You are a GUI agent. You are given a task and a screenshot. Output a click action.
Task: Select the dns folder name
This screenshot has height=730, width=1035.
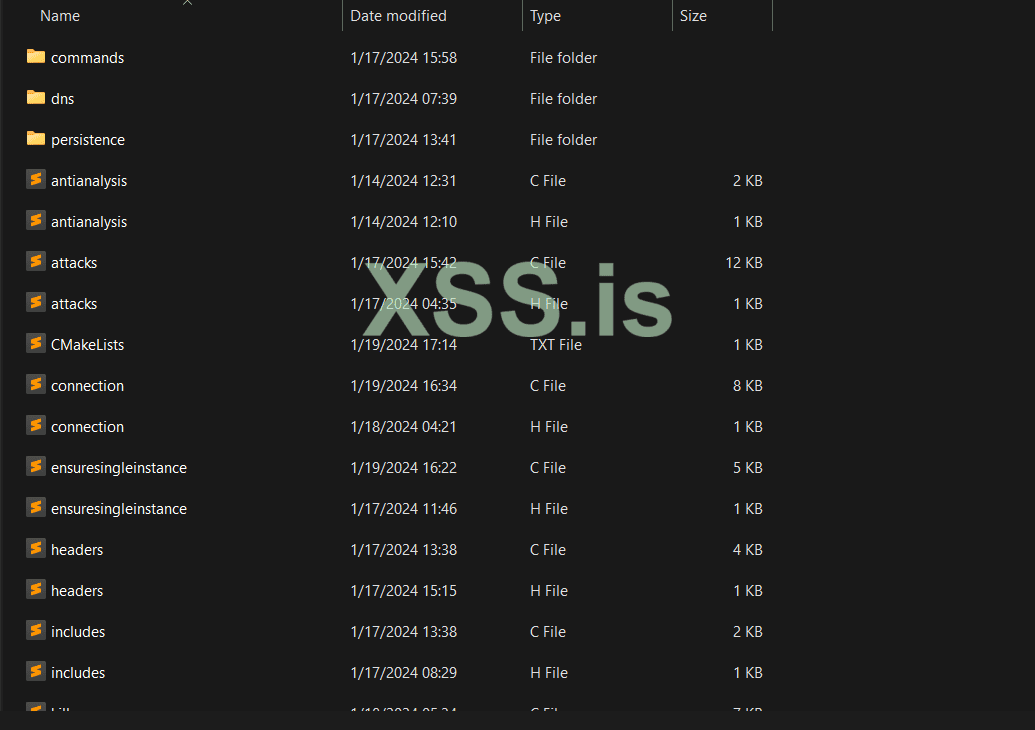[x=63, y=99]
